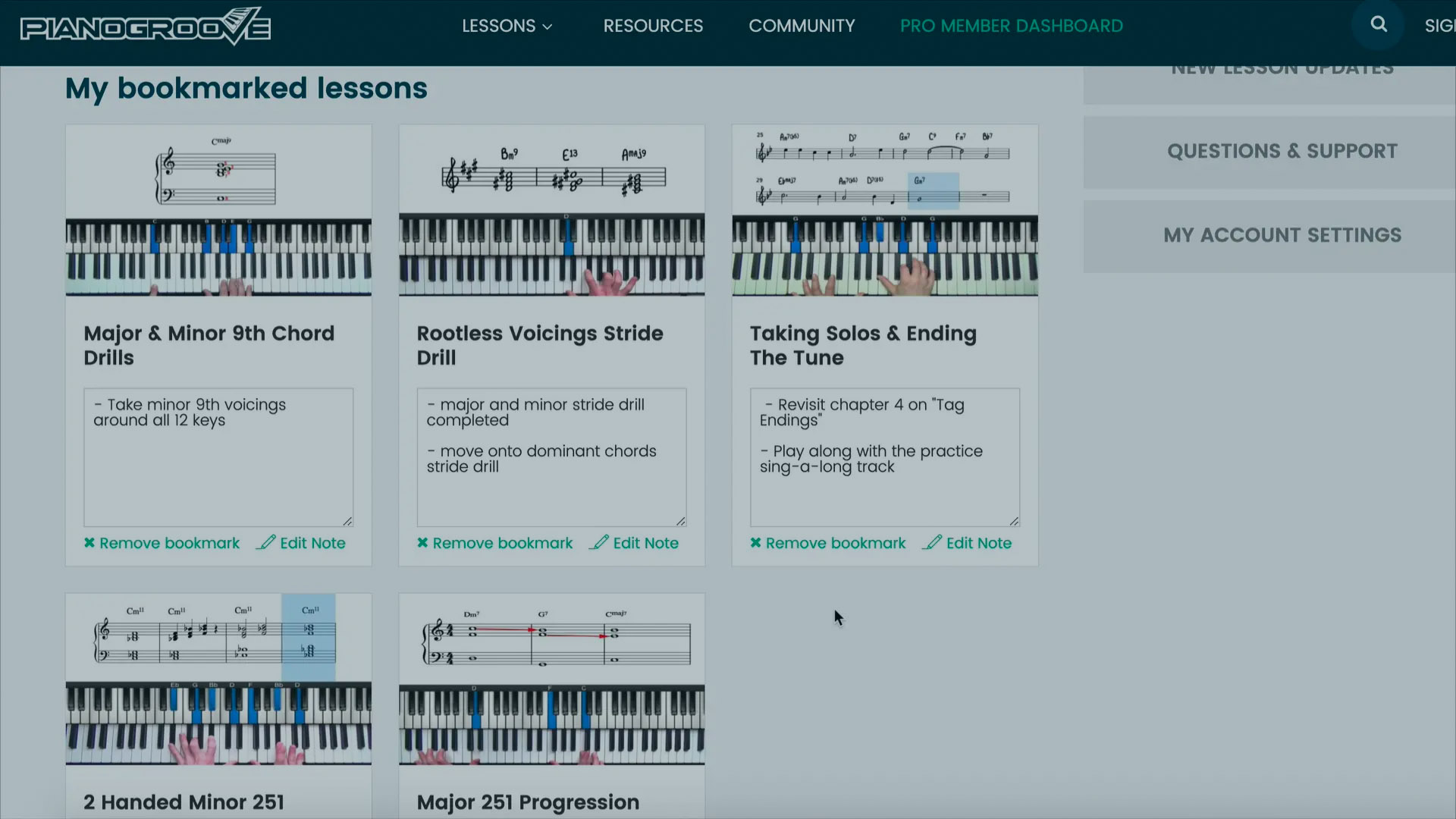Click X icon on Taking Solos bookmark
The height and width of the screenshot is (819, 1456).
[x=755, y=543]
